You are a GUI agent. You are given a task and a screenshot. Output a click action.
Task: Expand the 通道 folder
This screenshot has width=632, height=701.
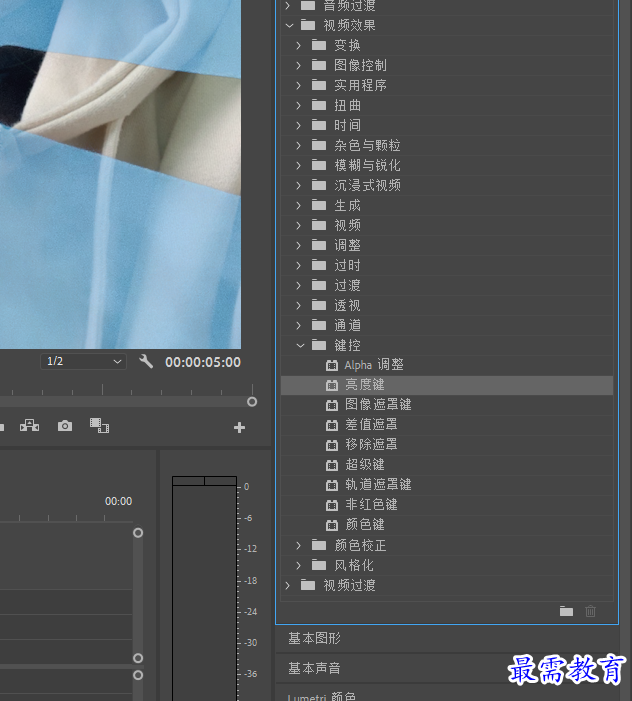[299, 325]
